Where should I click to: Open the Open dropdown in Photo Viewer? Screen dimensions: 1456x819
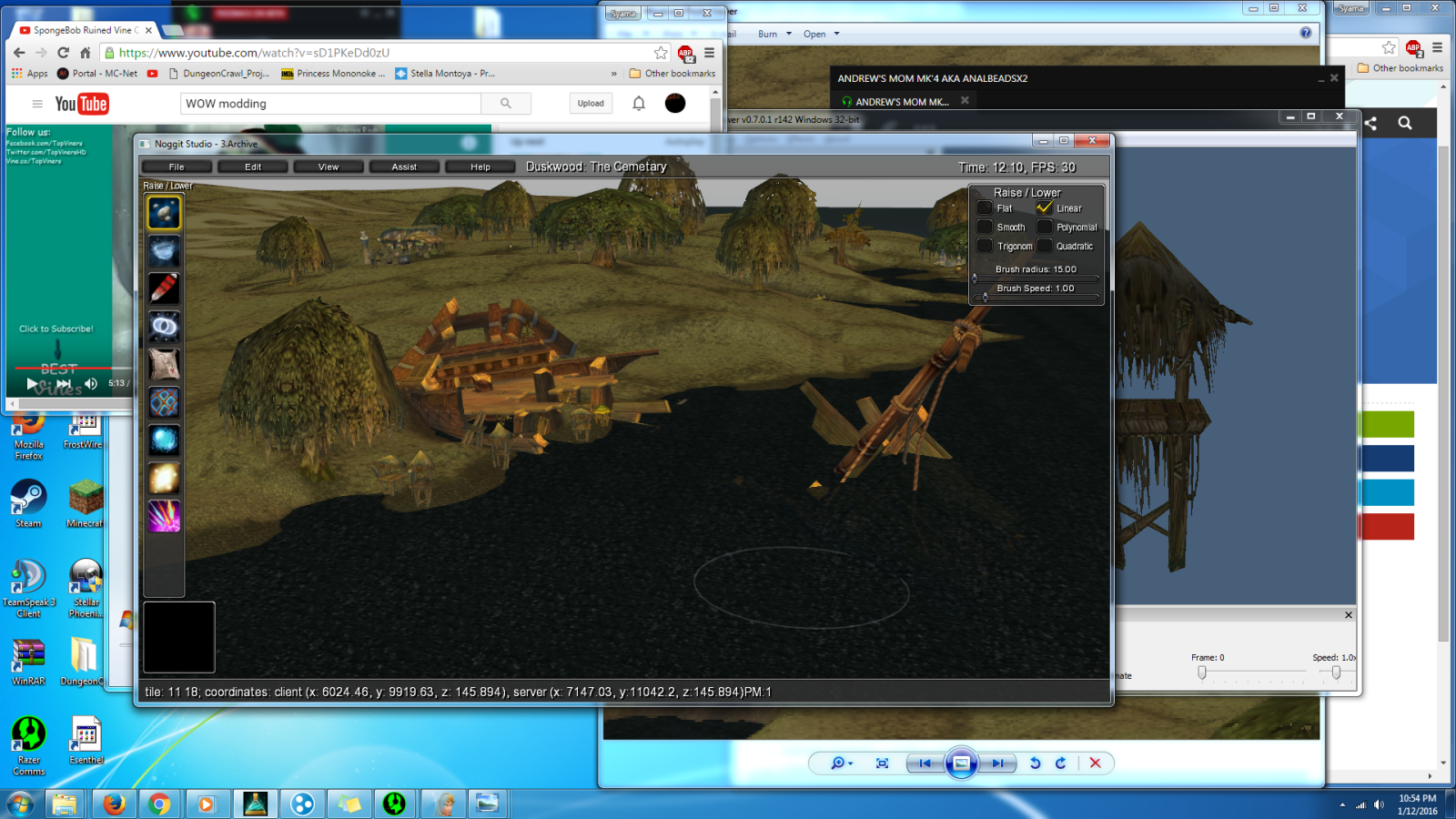[x=821, y=34]
